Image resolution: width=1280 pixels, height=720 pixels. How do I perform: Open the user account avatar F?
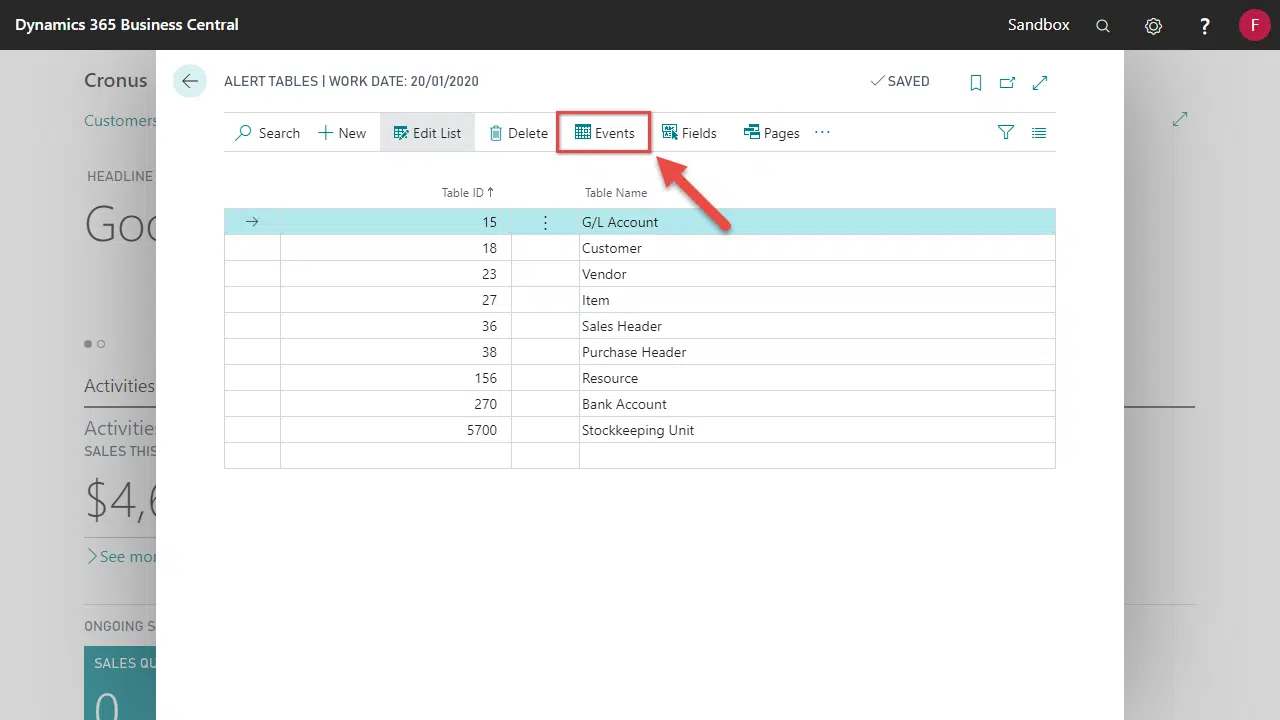[x=1254, y=25]
